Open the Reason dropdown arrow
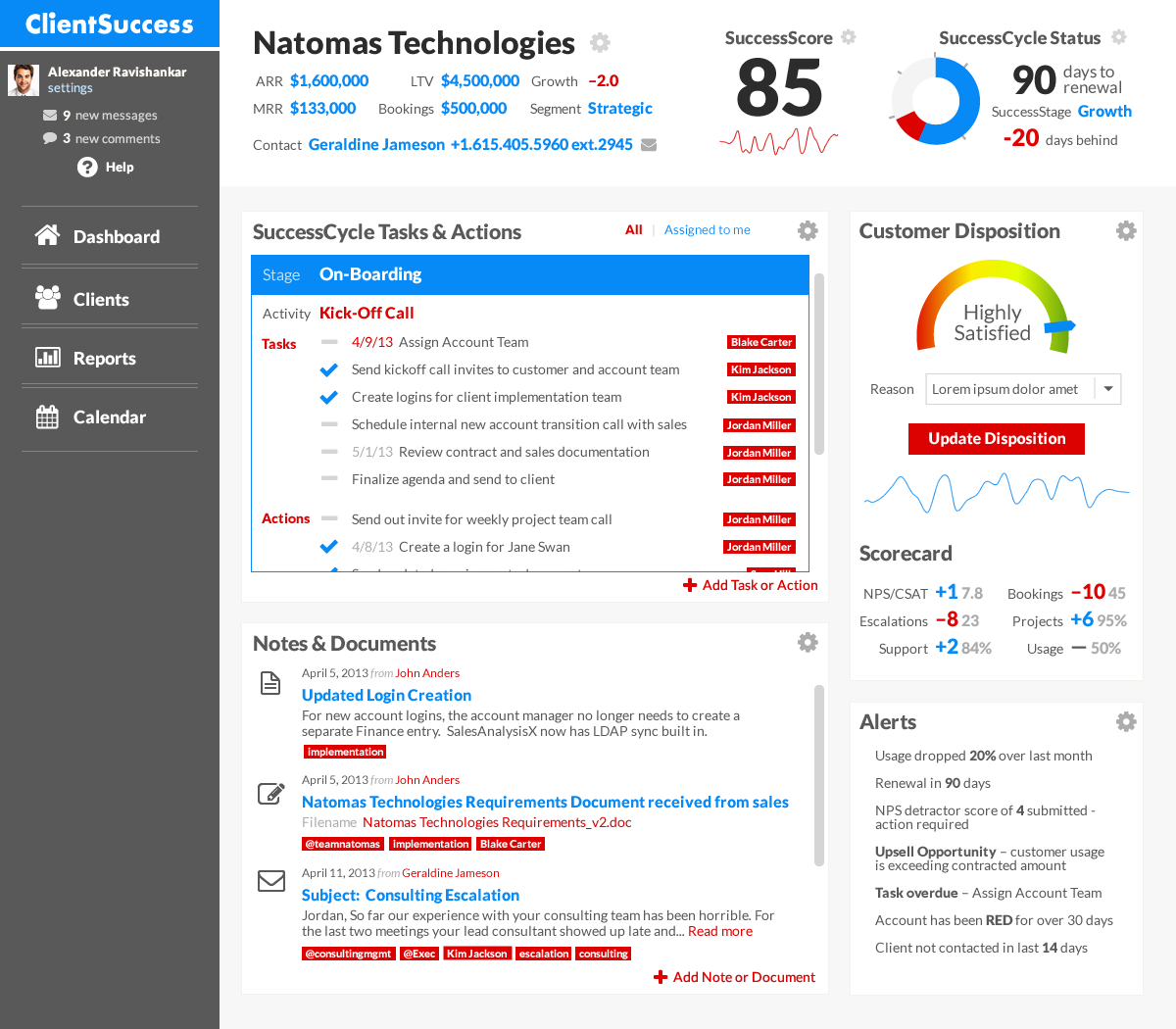 click(x=1108, y=389)
